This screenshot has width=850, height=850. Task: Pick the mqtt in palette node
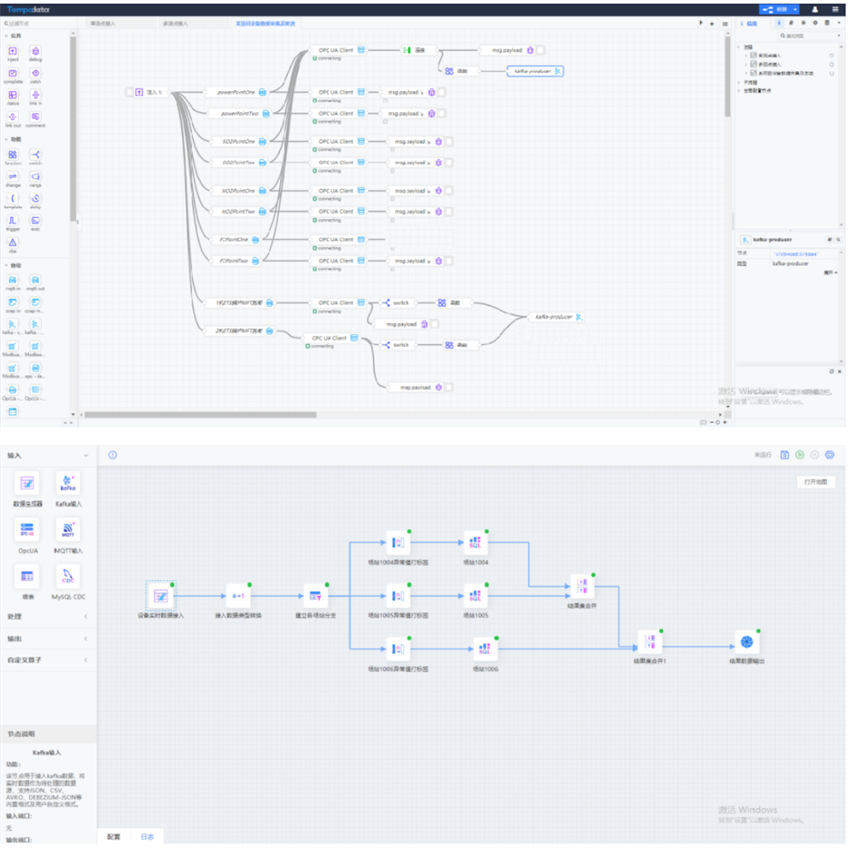(13, 279)
